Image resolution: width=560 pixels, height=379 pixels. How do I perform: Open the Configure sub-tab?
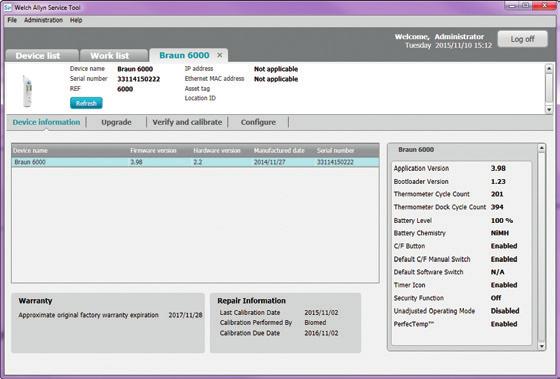(258, 122)
